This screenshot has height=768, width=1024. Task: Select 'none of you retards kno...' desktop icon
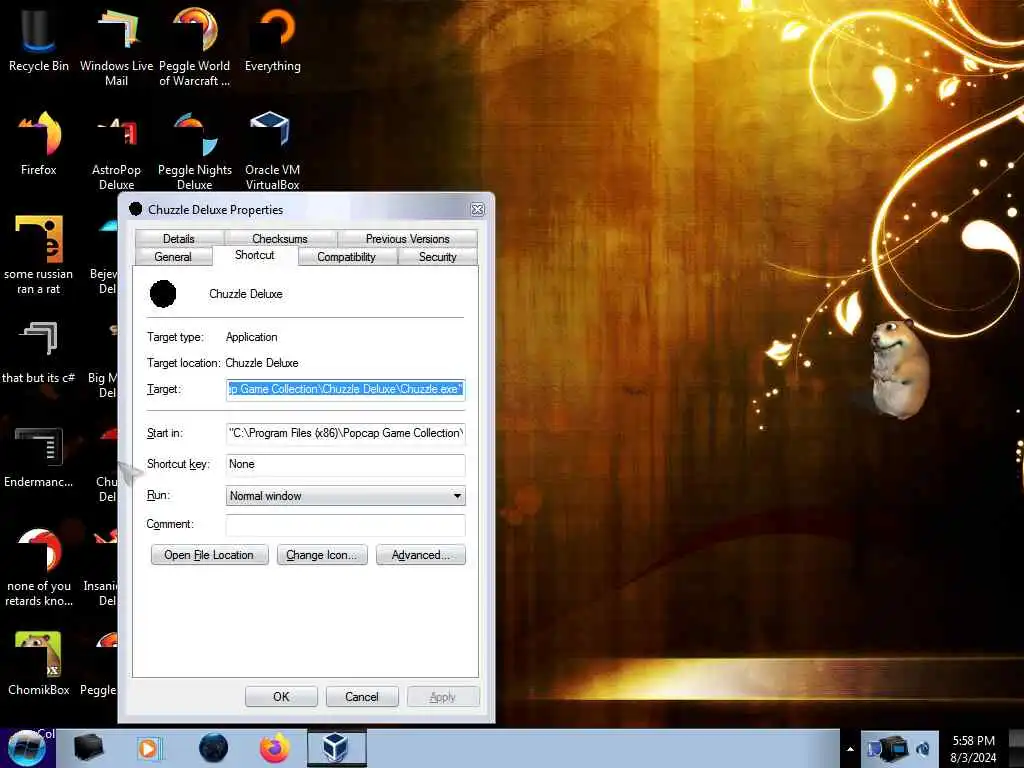click(x=38, y=567)
